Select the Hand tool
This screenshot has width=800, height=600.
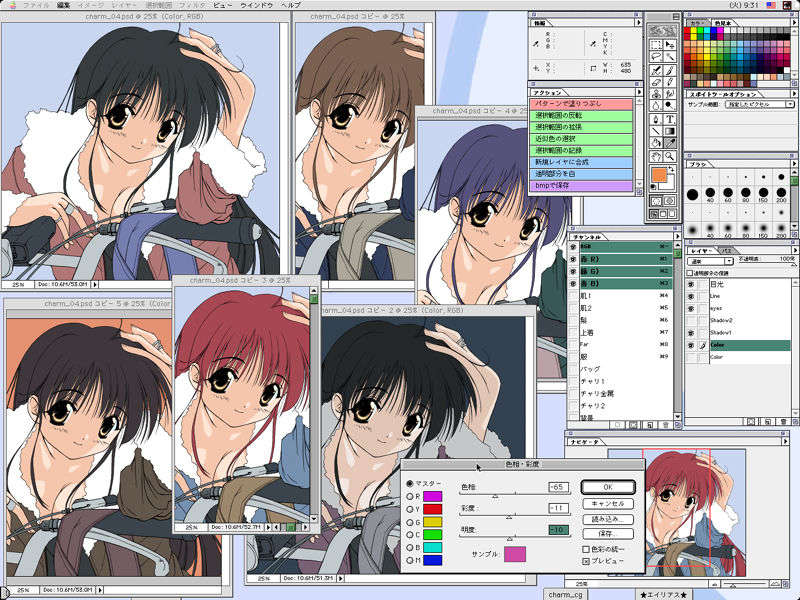(657, 157)
